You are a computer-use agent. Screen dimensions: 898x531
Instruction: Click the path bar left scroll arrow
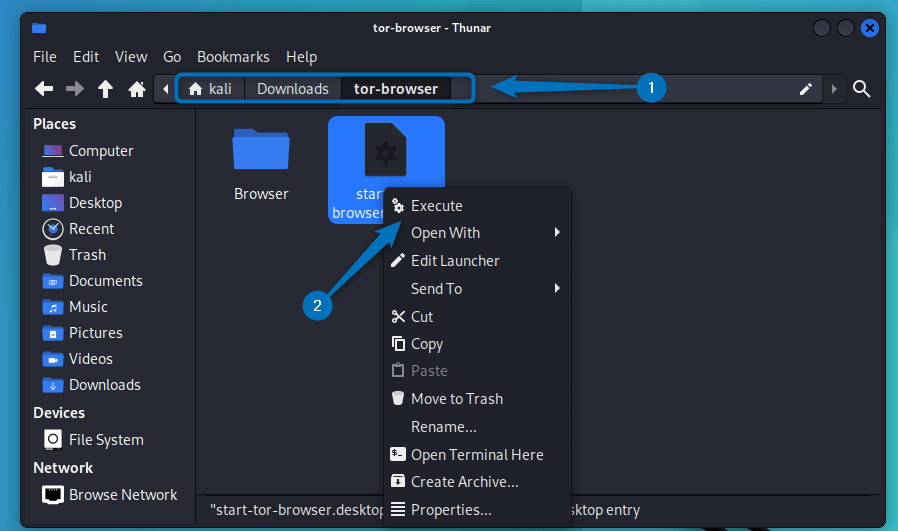pos(166,89)
